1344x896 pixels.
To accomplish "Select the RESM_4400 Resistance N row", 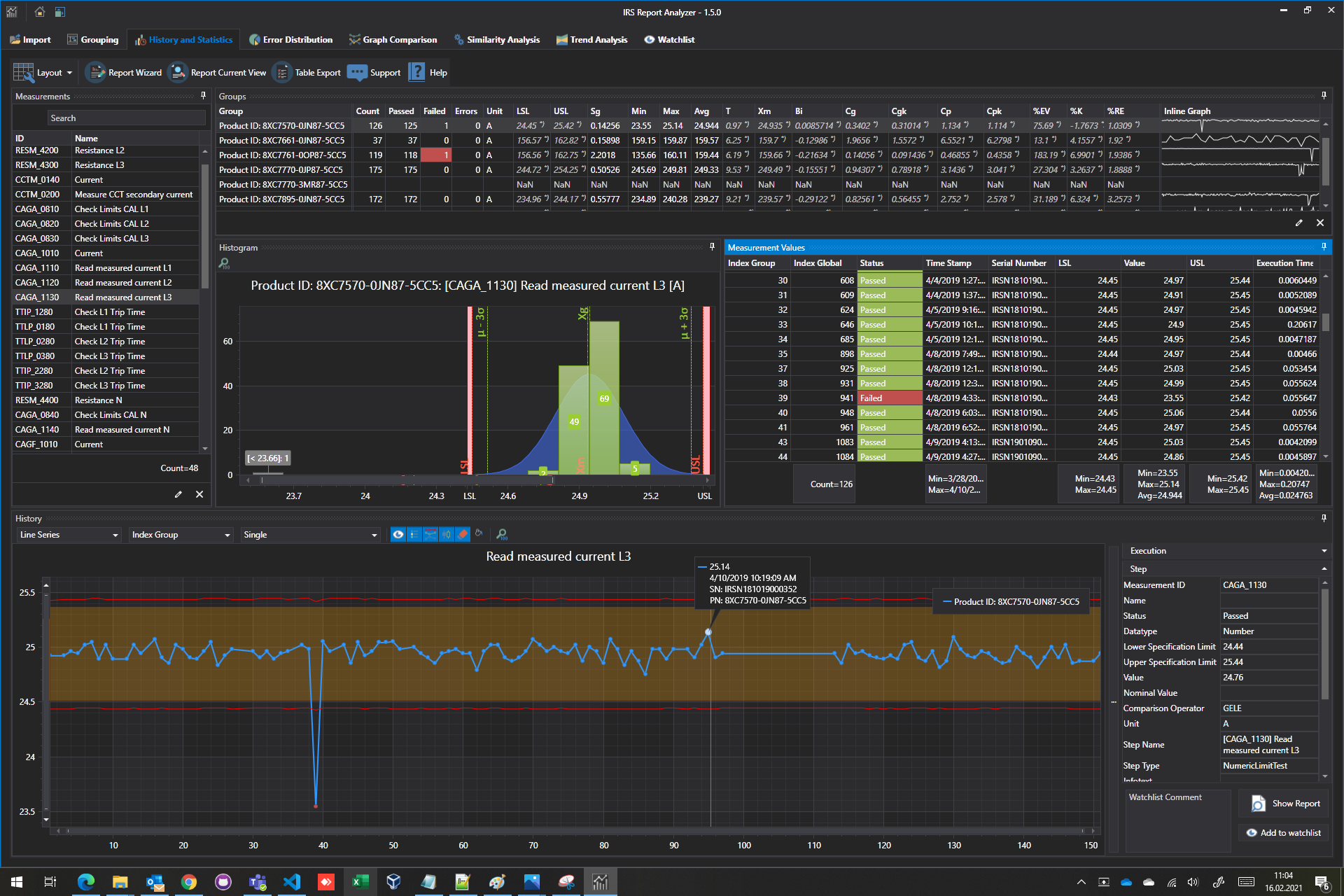I will tap(106, 400).
